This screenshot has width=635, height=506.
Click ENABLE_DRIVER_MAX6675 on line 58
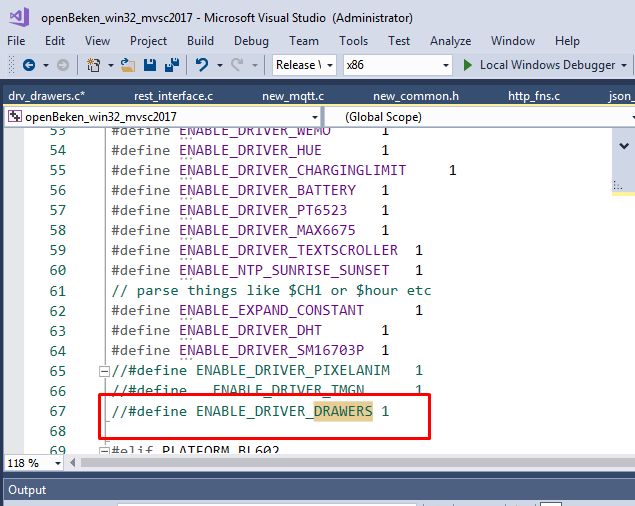click(x=267, y=230)
